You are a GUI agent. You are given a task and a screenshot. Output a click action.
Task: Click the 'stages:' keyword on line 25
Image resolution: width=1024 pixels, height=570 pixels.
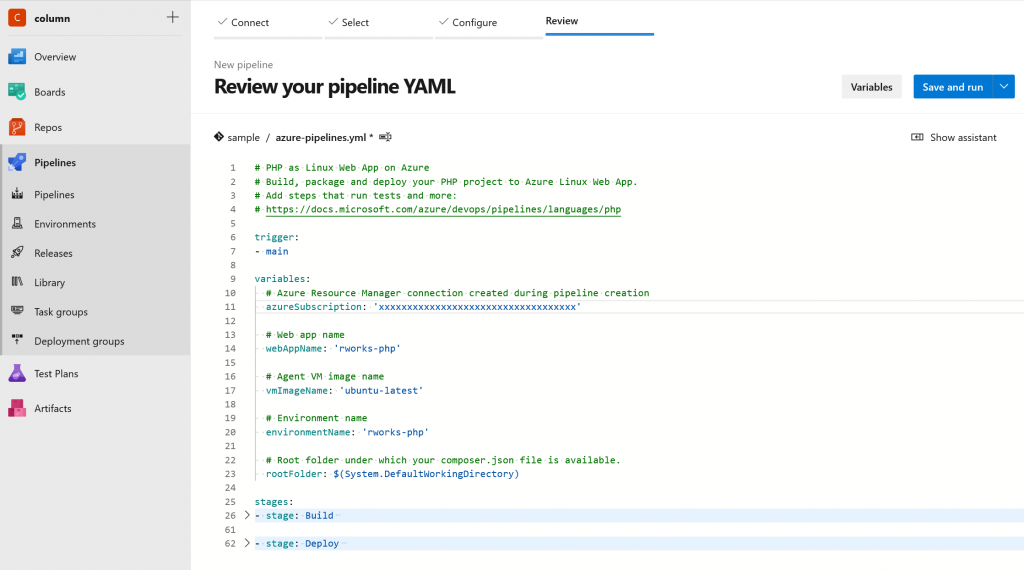pyautogui.click(x=274, y=501)
